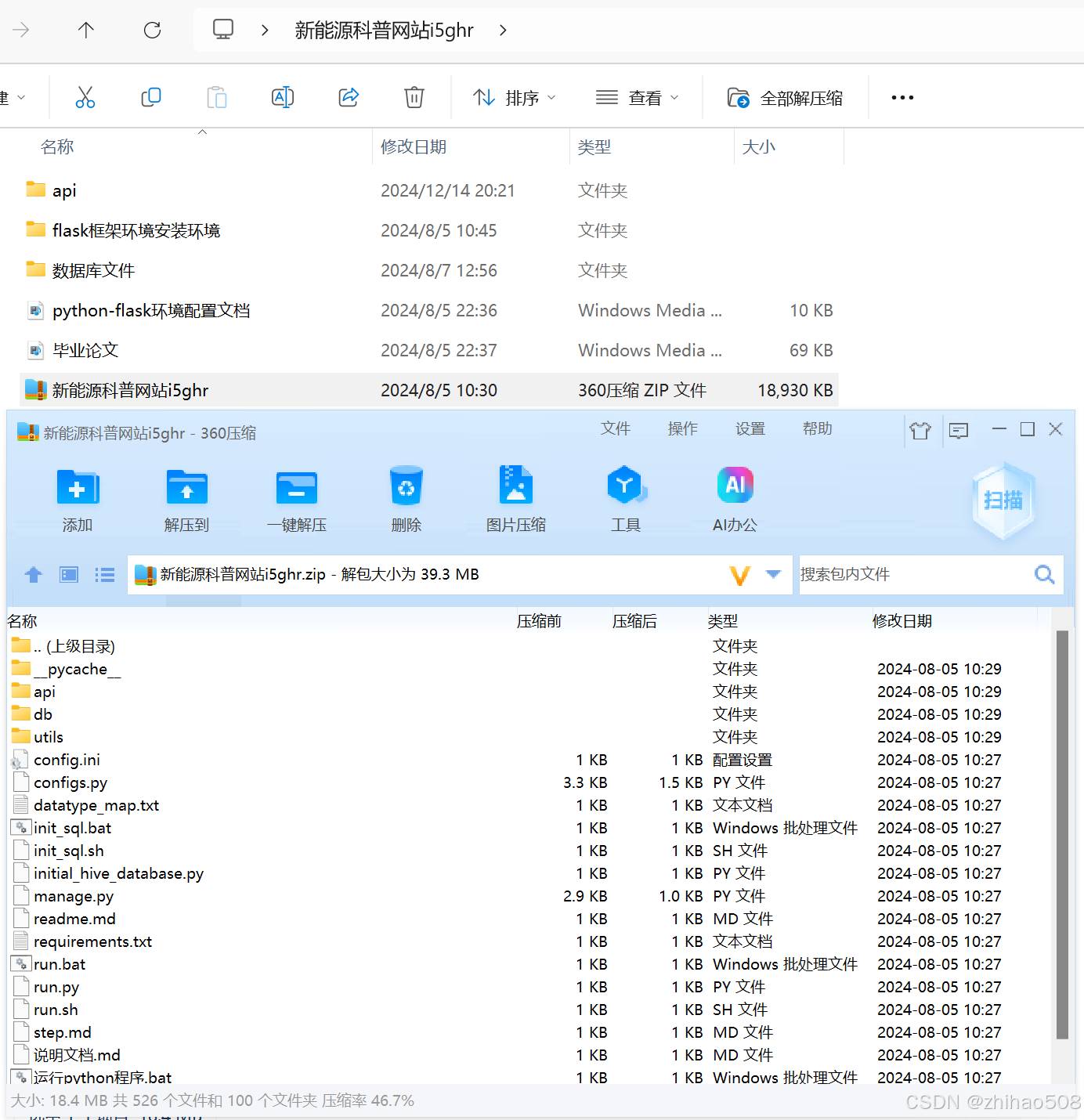The width and height of the screenshot is (1084, 1120).
Task: Open the path bar dropdown arrow in 360压缩
Action: pos(774,574)
